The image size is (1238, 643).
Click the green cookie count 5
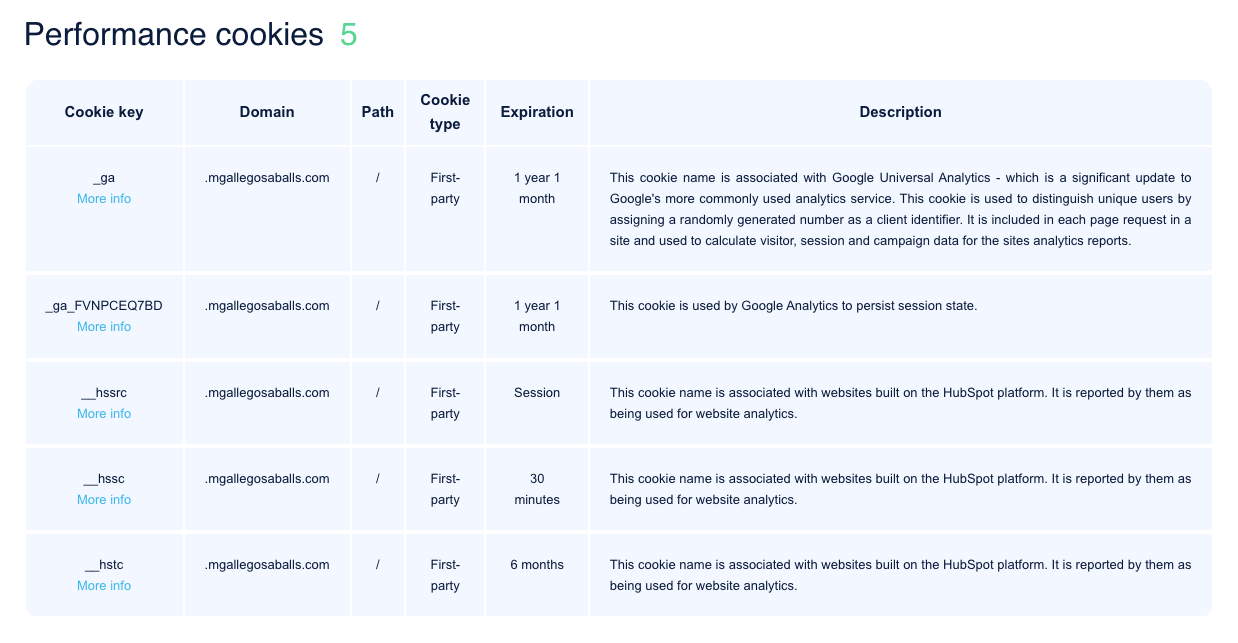(348, 35)
